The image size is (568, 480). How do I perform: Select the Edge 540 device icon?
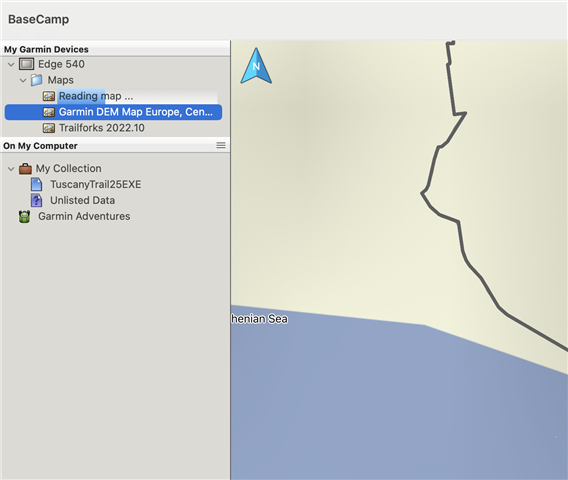pyautogui.click(x=26, y=64)
